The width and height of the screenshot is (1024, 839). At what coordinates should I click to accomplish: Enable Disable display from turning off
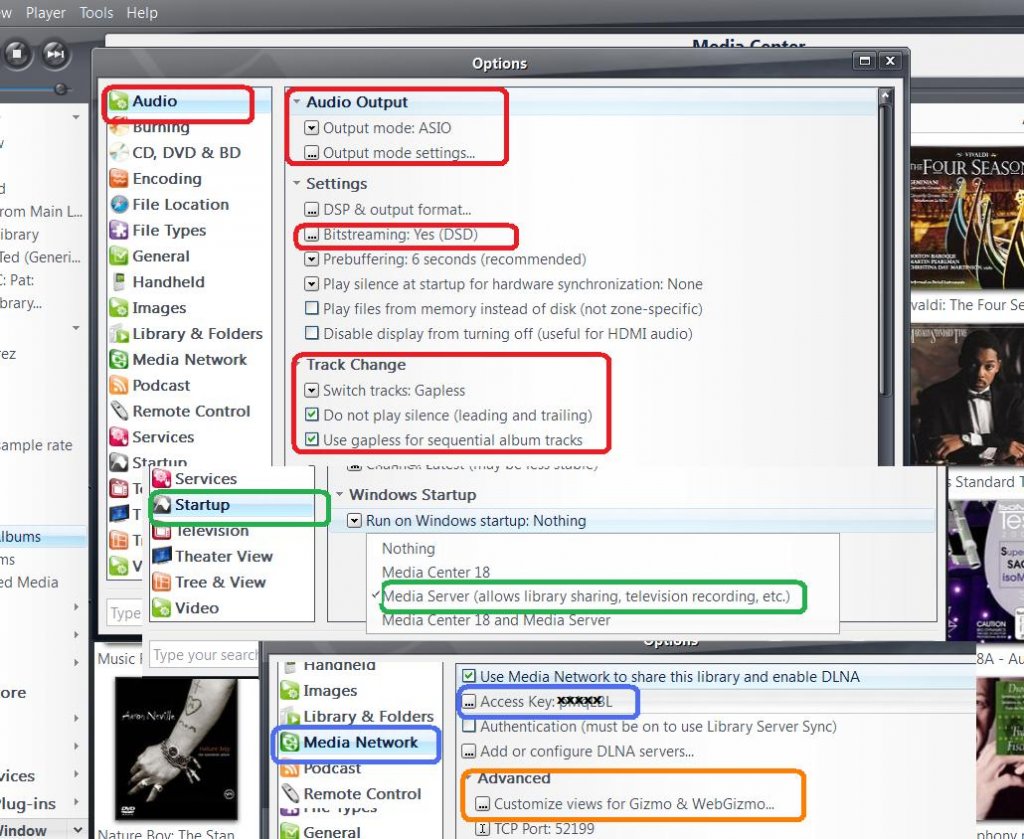coord(312,333)
